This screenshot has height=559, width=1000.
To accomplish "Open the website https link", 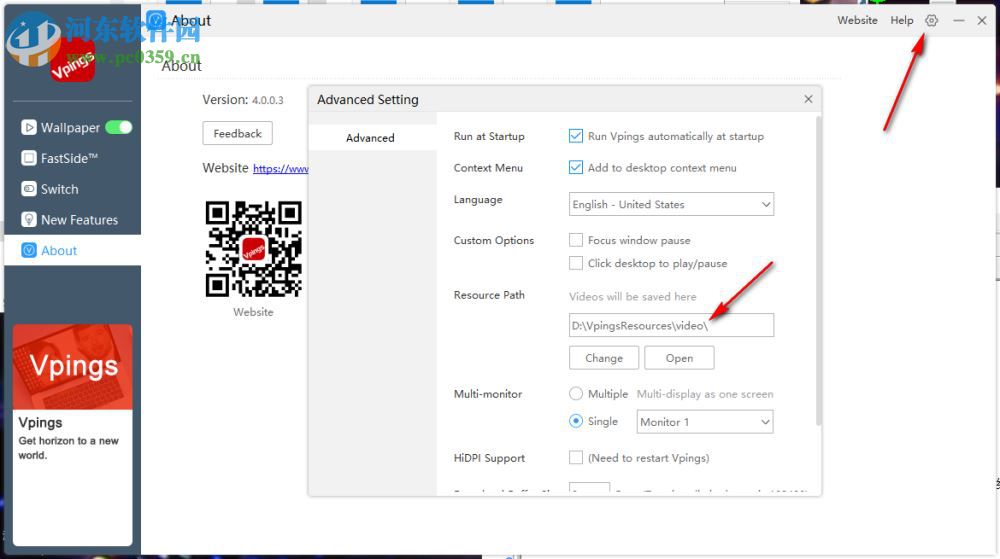I will point(281,168).
